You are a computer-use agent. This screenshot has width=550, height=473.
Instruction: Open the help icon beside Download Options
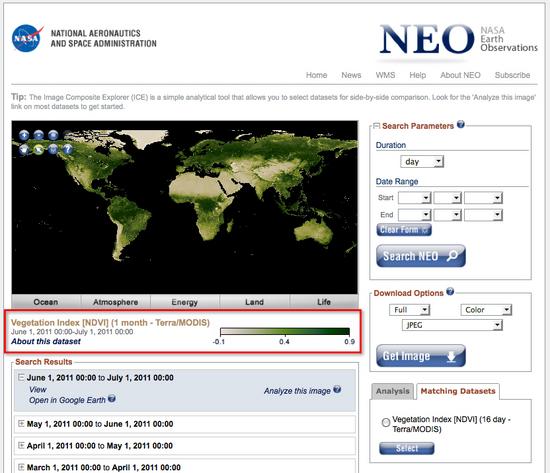tap(450, 292)
